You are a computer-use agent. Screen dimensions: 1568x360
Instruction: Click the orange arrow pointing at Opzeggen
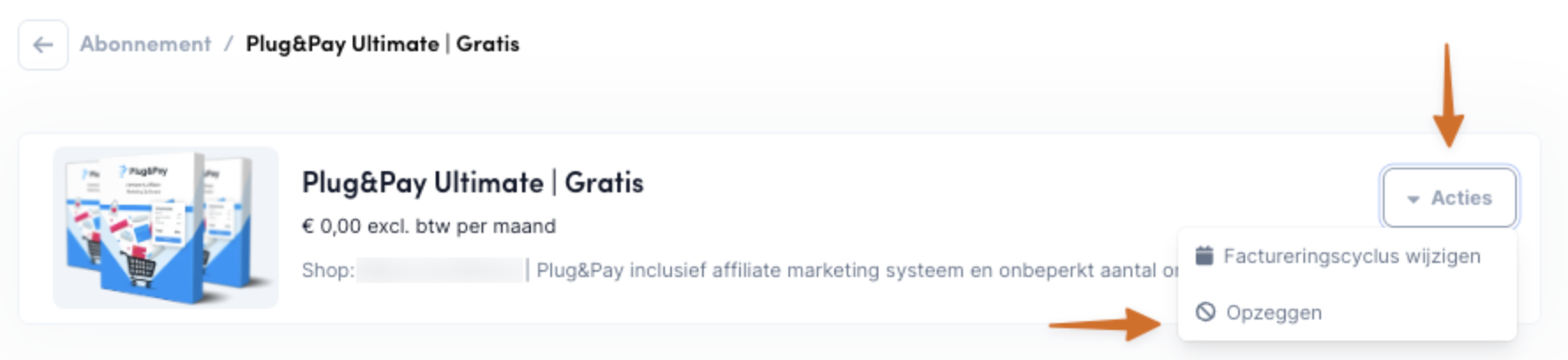tap(1106, 324)
